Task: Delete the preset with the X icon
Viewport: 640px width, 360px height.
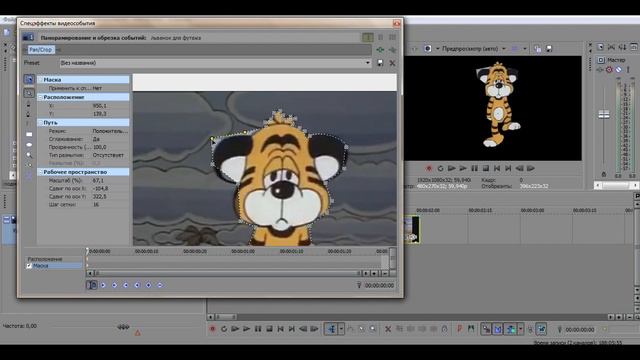Action: coord(392,63)
